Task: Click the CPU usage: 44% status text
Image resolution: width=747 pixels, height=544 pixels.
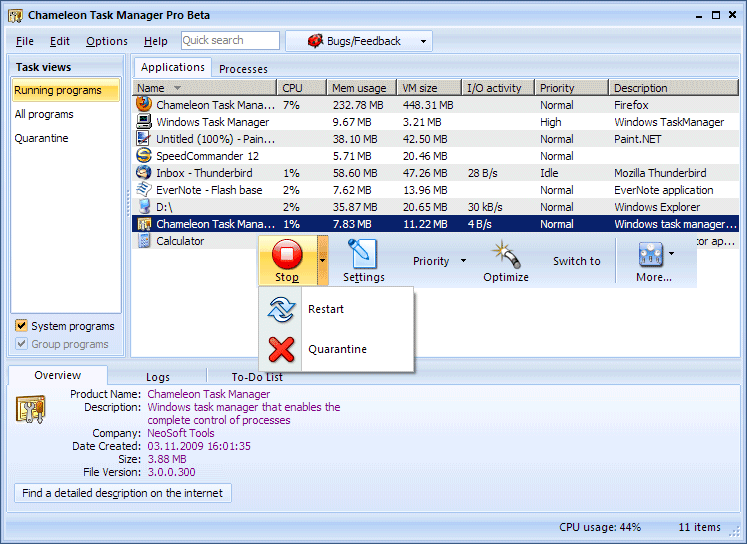Action: pos(600,527)
